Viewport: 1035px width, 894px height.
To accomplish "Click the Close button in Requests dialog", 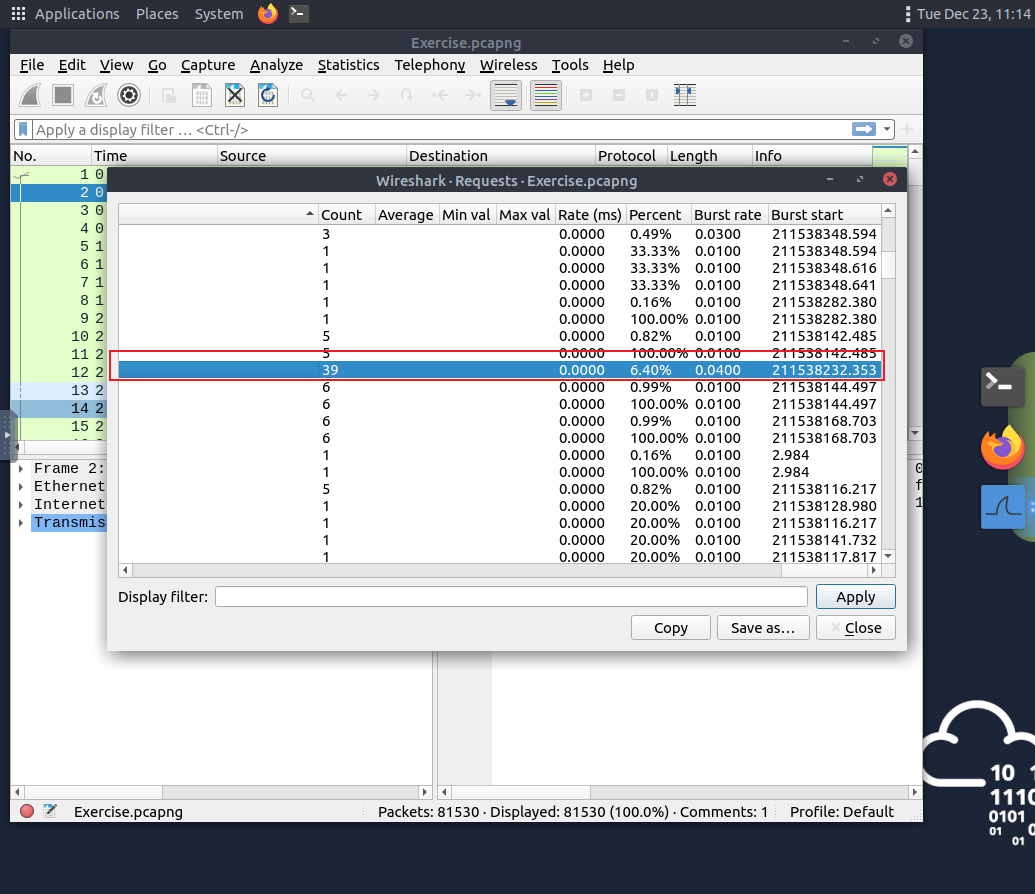I will coord(855,628).
